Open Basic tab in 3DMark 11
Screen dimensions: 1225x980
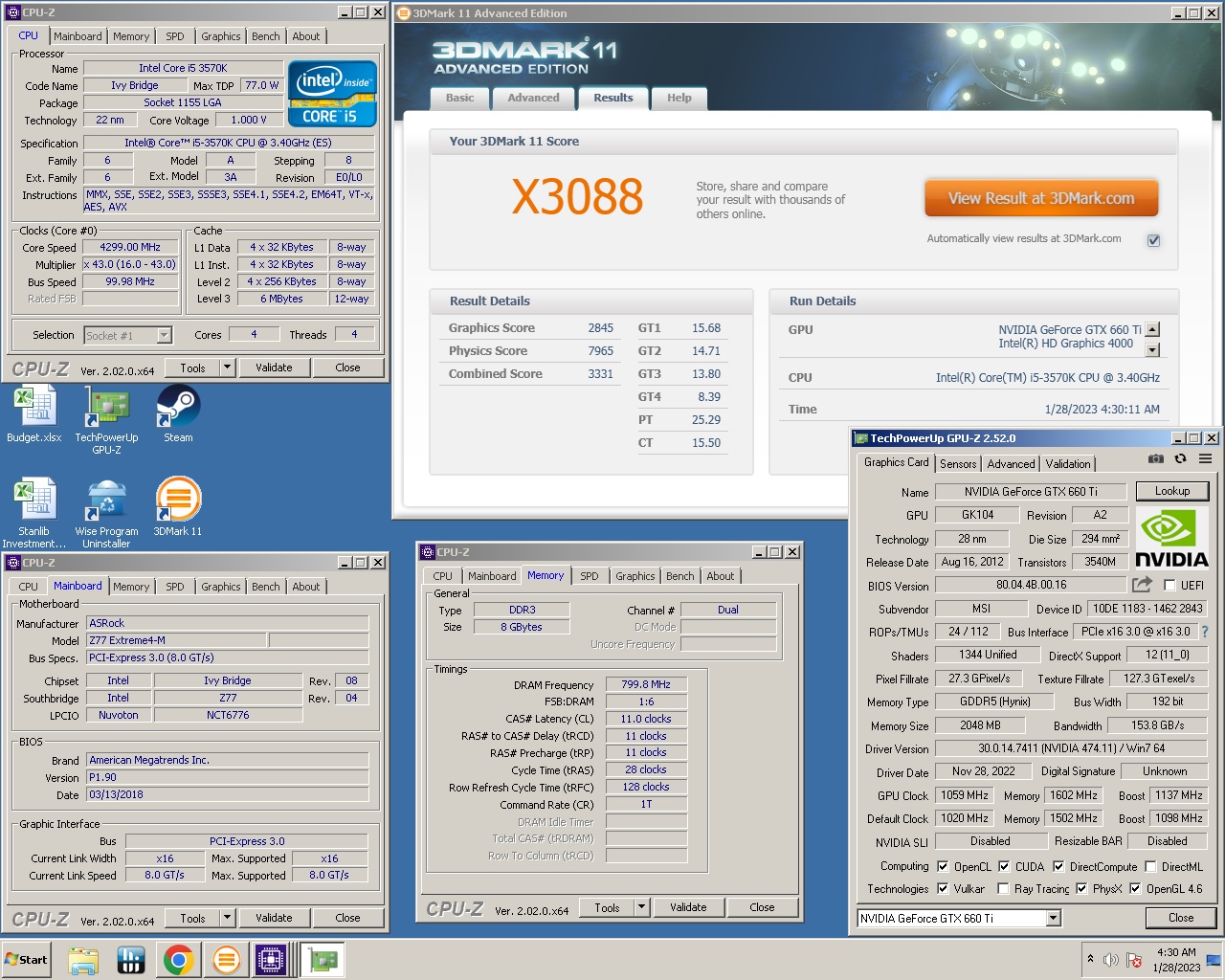tap(459, 98)
